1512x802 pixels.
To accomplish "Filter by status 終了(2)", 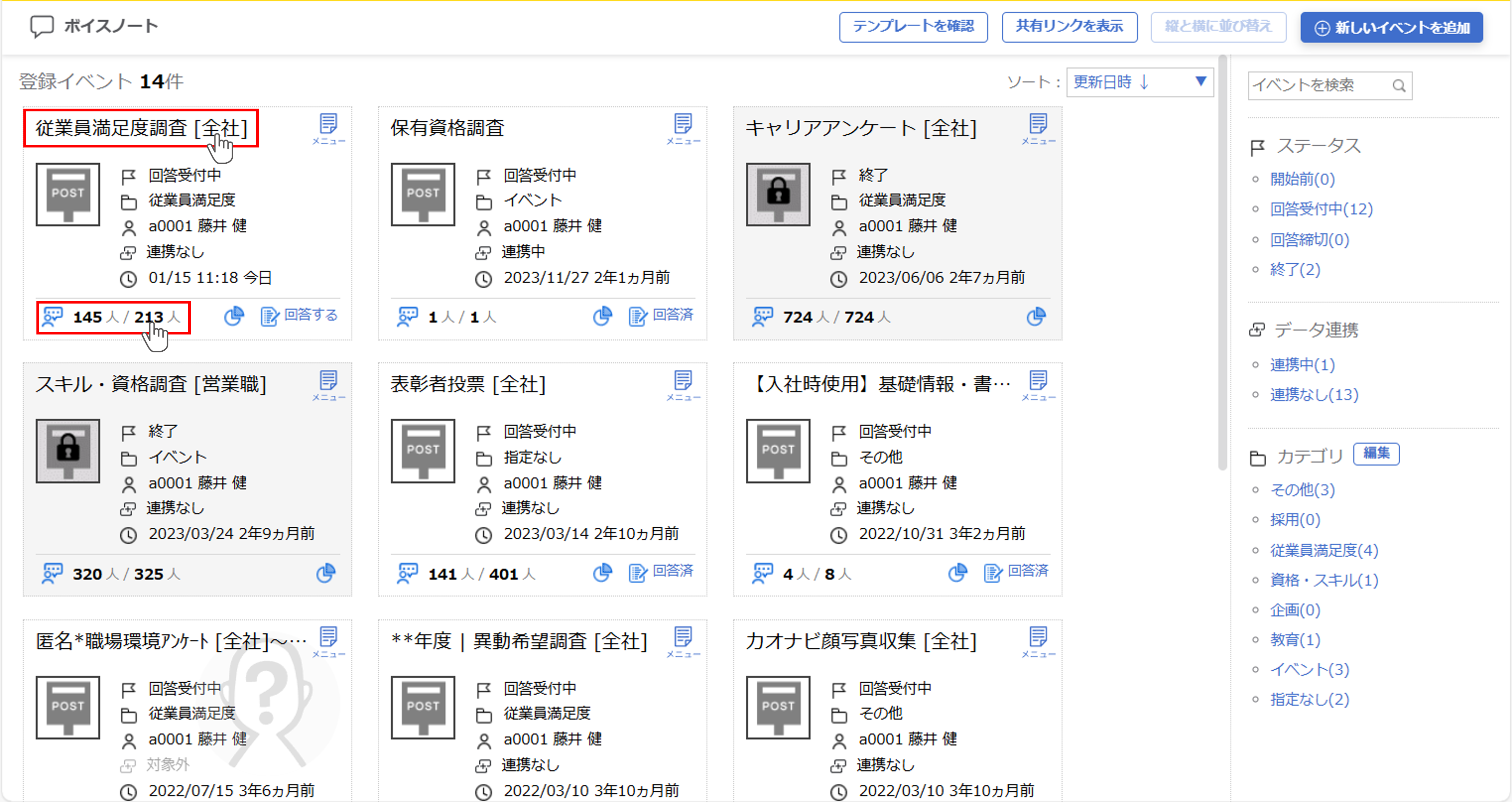I will [1295, 270].
